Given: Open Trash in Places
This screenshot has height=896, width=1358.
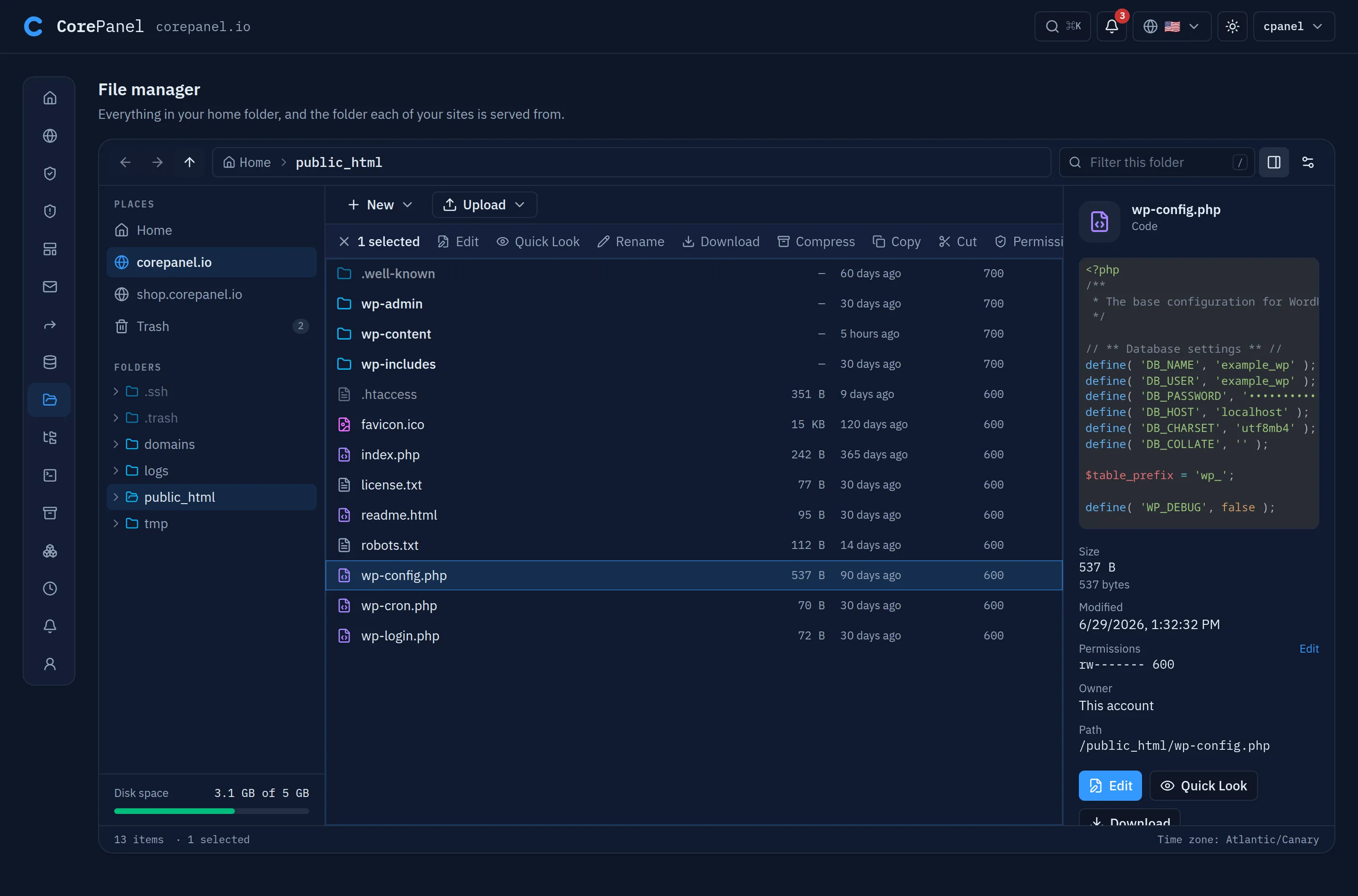Looking at the screenshot, I should point(211,326).
